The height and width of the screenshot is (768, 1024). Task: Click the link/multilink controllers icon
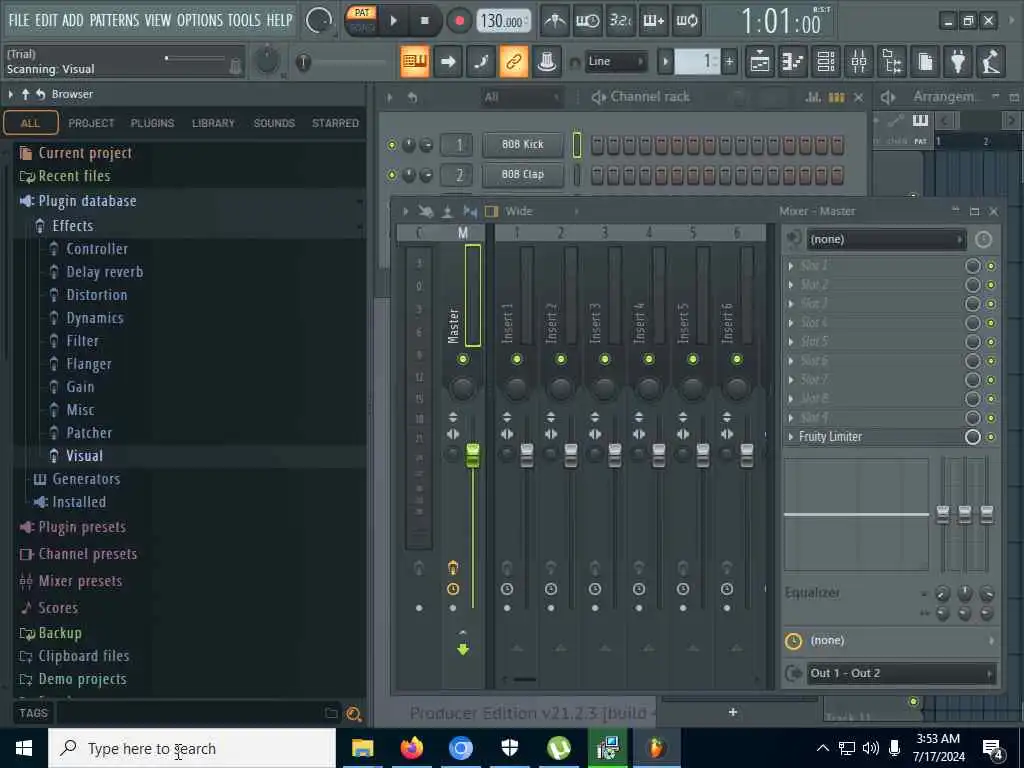pos(514,62)
